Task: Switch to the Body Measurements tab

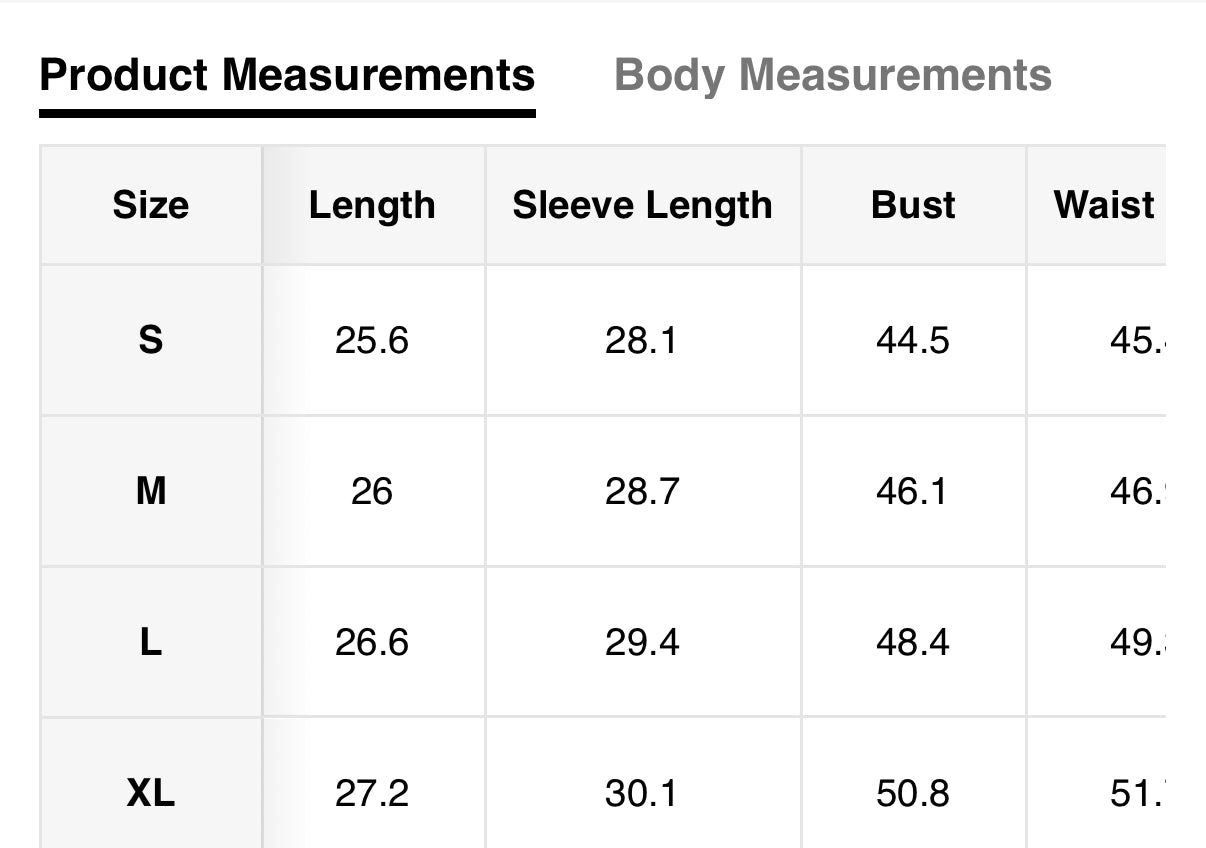Action: pos(832,76)
